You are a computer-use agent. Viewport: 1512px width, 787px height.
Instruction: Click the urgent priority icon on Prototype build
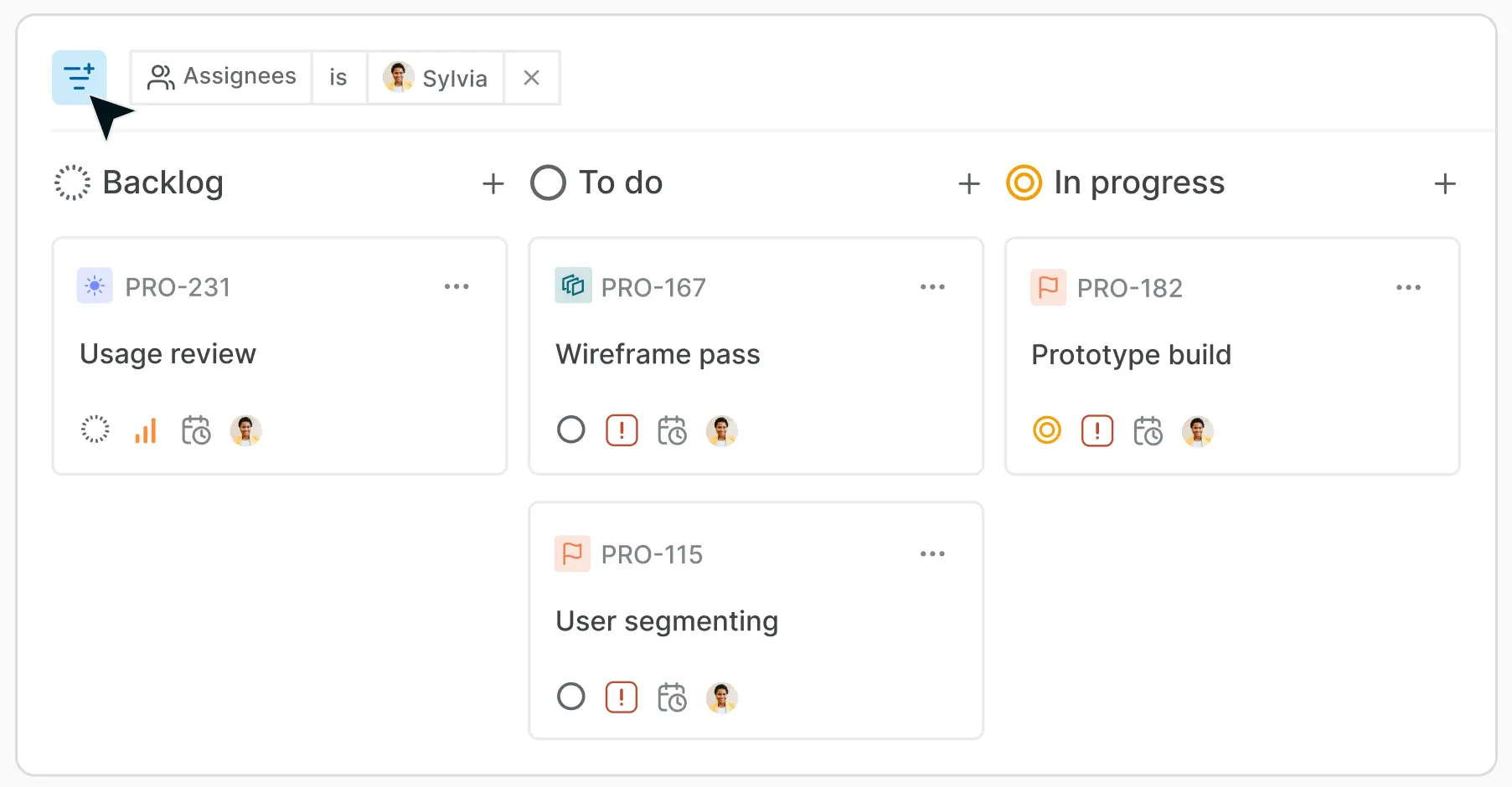pos(1097,431)
